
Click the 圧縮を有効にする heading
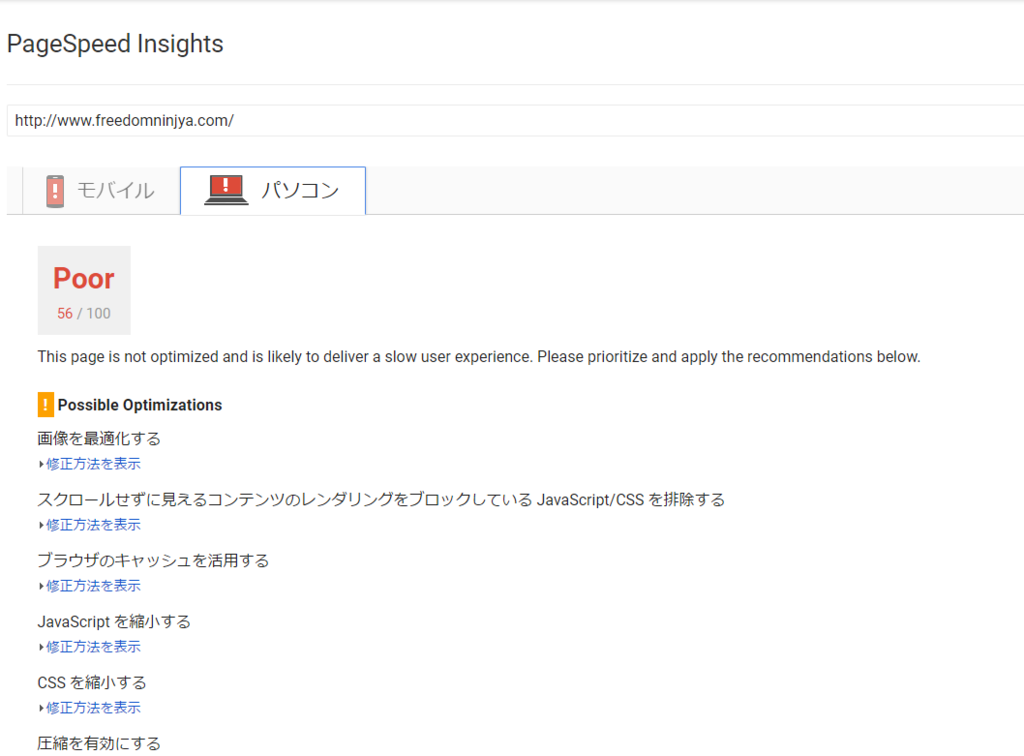[99, 744]
